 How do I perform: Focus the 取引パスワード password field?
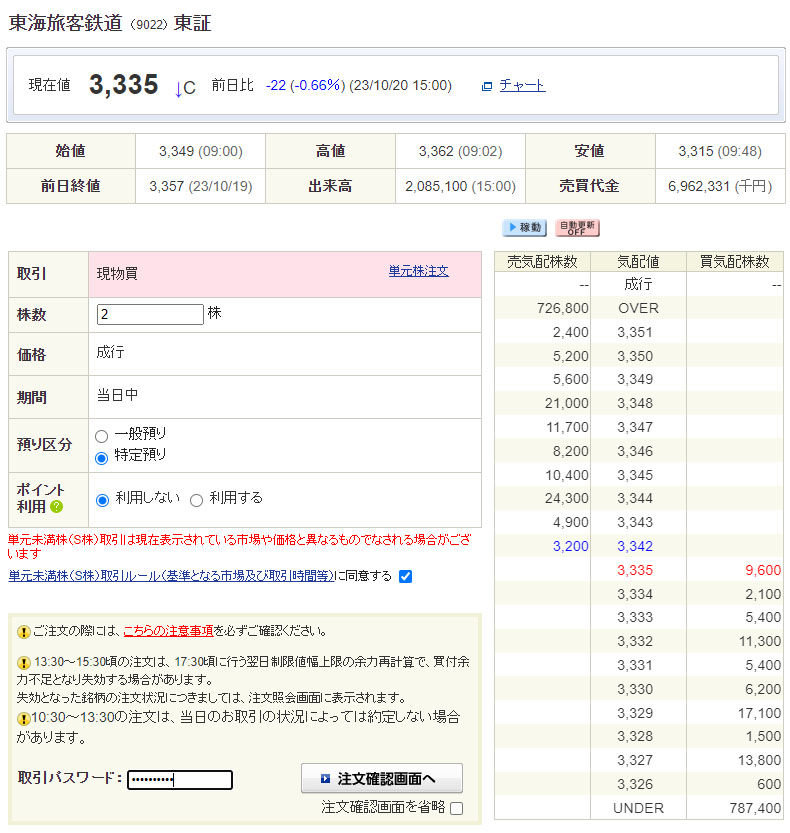point(180,780)
